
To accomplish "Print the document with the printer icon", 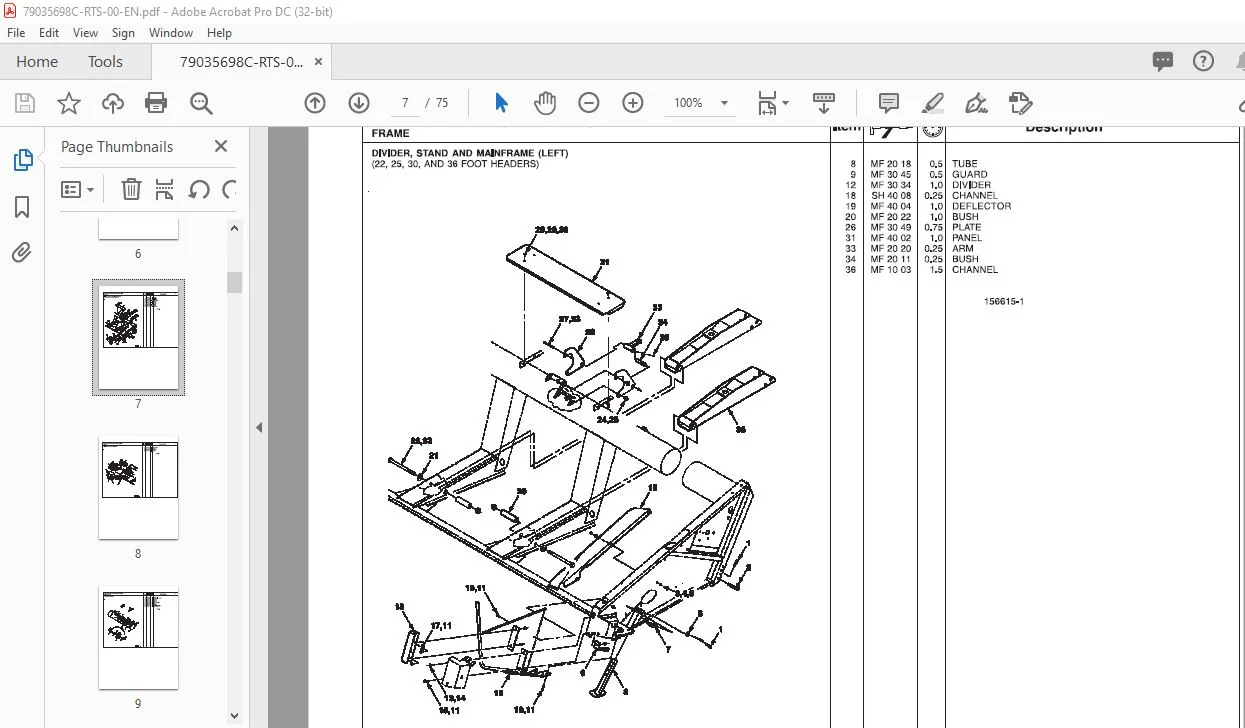I will coord(156,103).
